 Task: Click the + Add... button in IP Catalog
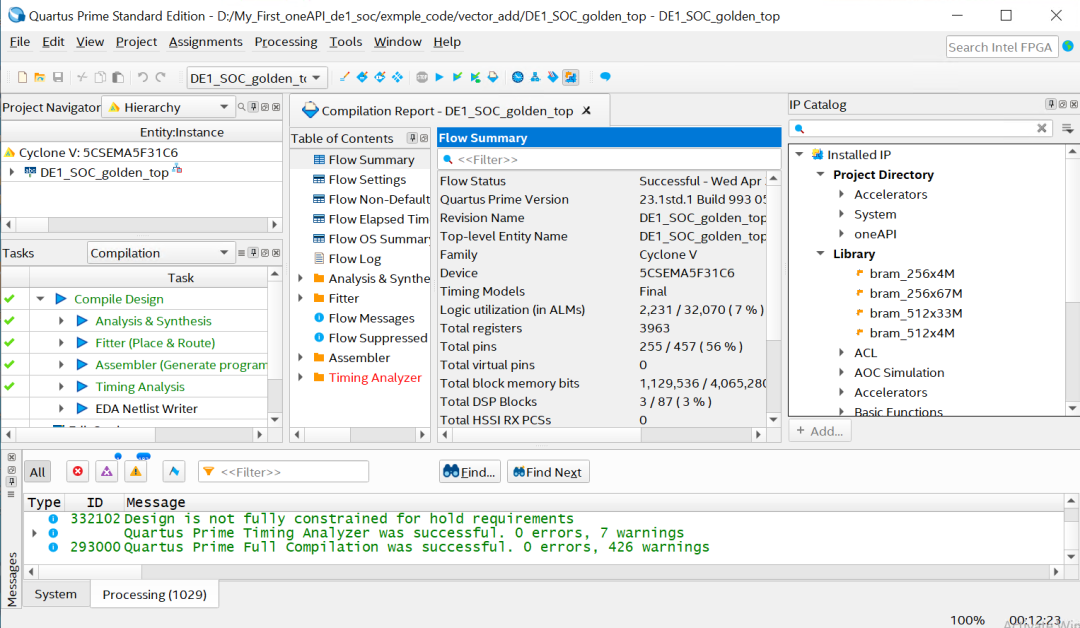[820, 431]
